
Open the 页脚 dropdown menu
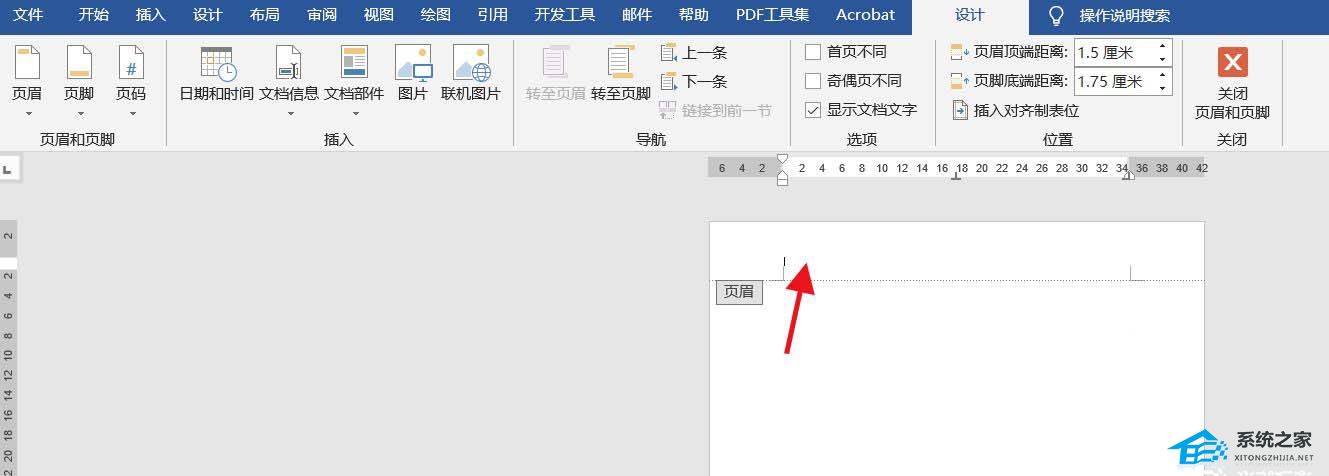[79, 113]
